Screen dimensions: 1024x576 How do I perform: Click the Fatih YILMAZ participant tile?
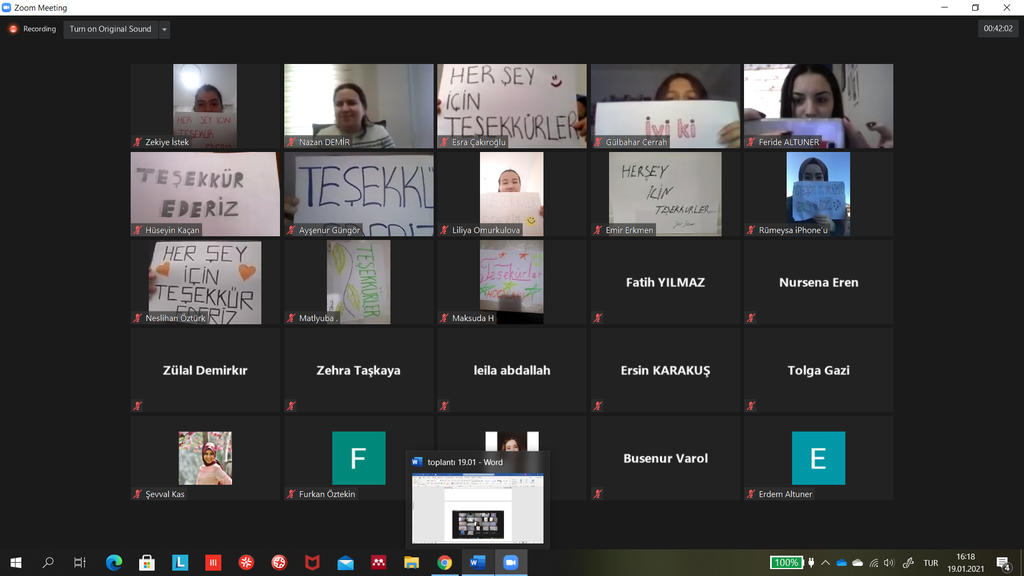click(x=665, y=283)
